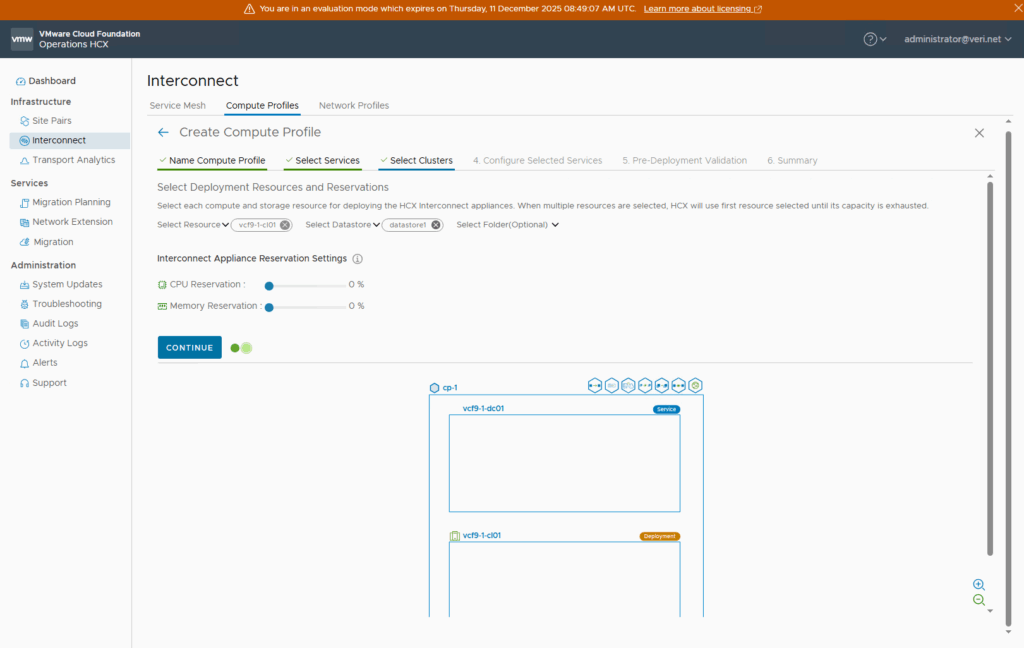Click the first service hexagon icon above cp-1 diagram
Screen dimensions: 1024x648
click(595, 385)
